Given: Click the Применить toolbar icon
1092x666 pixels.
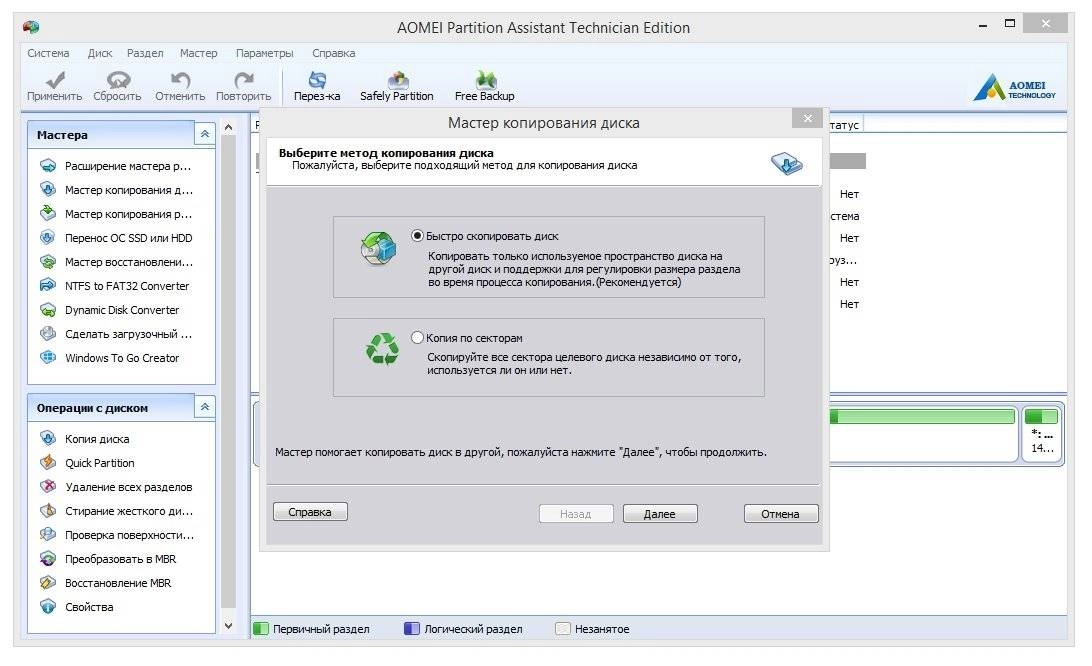Looking at the screenshot, I should click(54, 79).
